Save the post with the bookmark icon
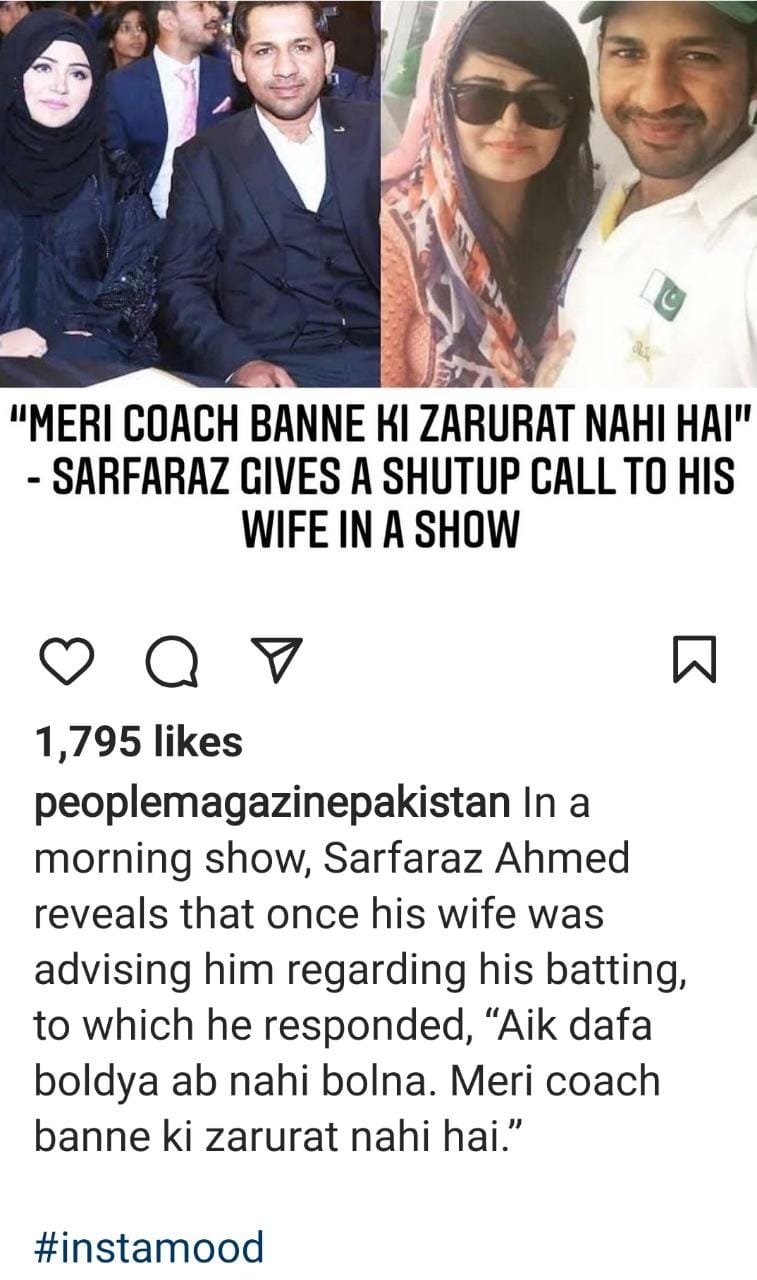 694,661
